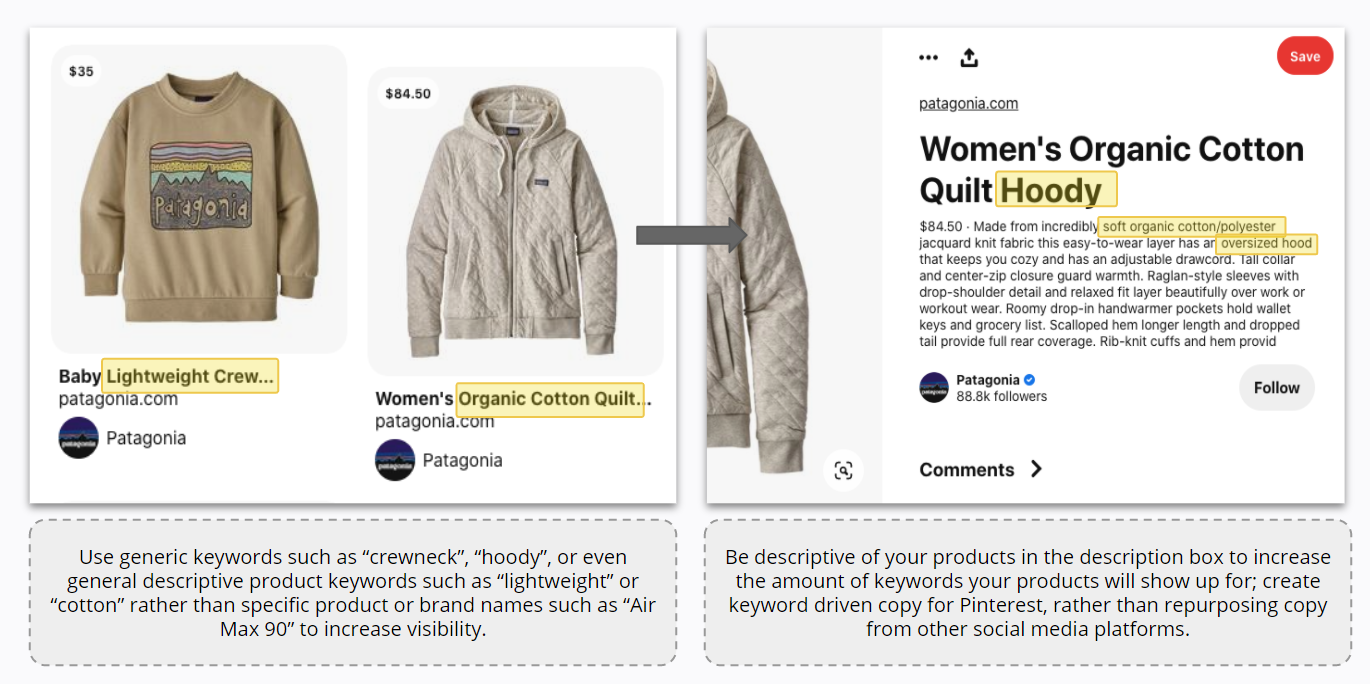Click Patagonia avatar under Women's Quilt pin
This screenshot has height=684, width=1370.
point(394,460)
